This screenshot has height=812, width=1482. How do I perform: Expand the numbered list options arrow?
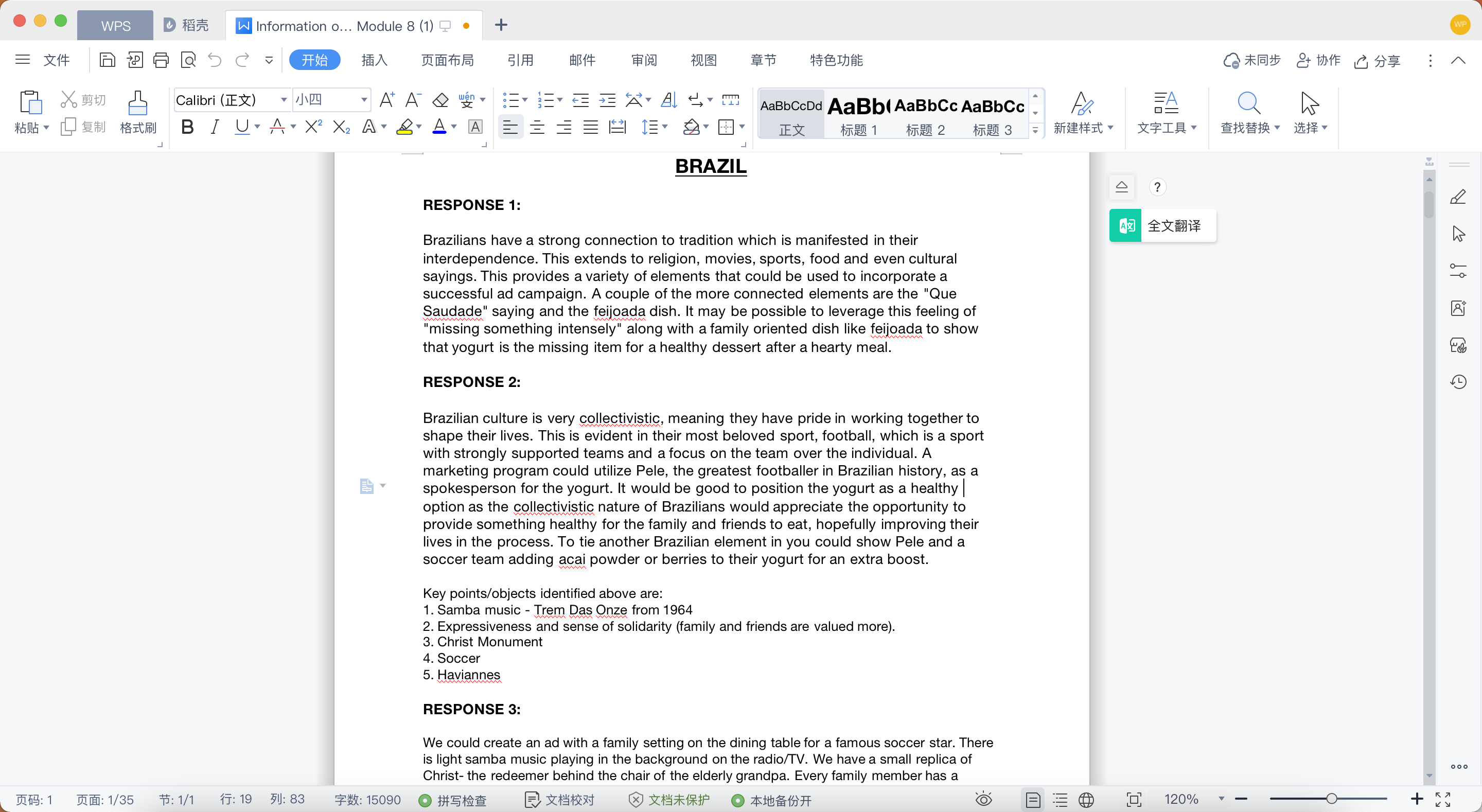[559, 100]
